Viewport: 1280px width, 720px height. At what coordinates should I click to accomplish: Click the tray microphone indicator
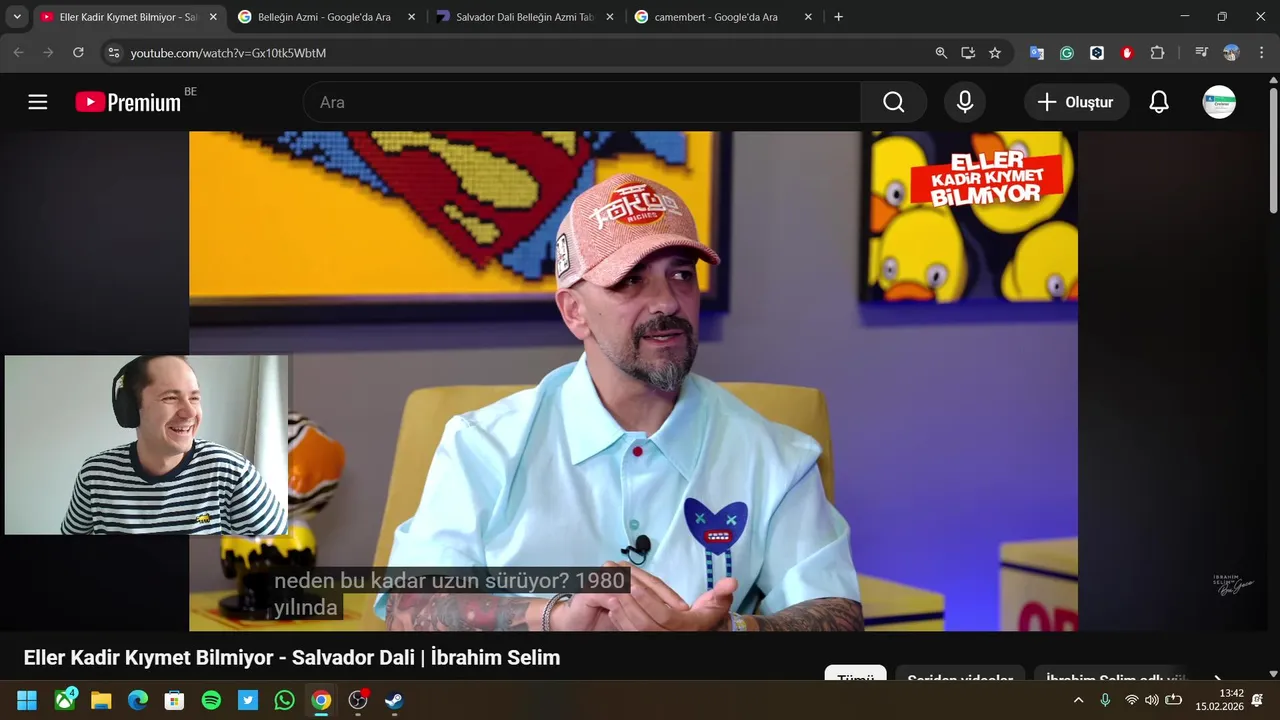(x=1105, y=700)
